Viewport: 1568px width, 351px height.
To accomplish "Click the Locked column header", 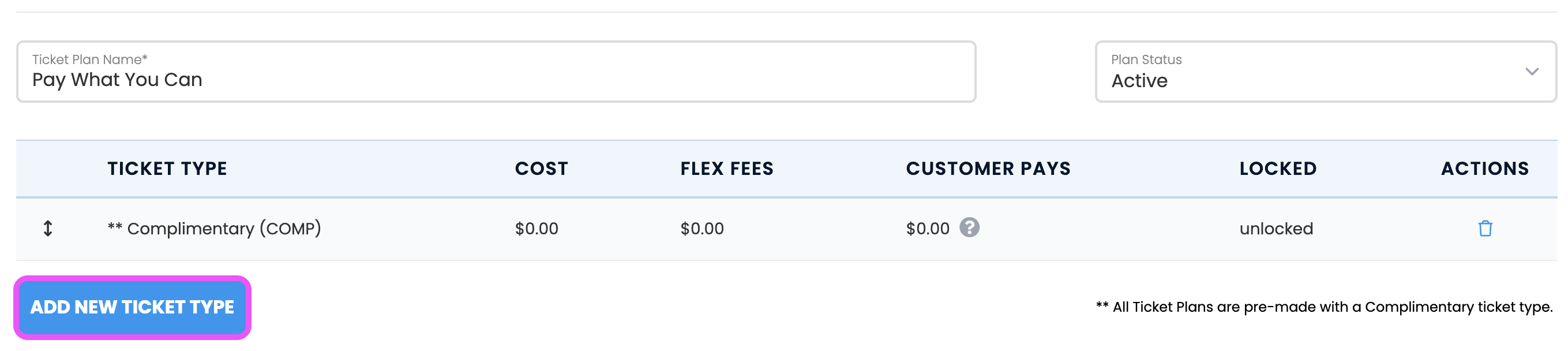I will 1278,169.
